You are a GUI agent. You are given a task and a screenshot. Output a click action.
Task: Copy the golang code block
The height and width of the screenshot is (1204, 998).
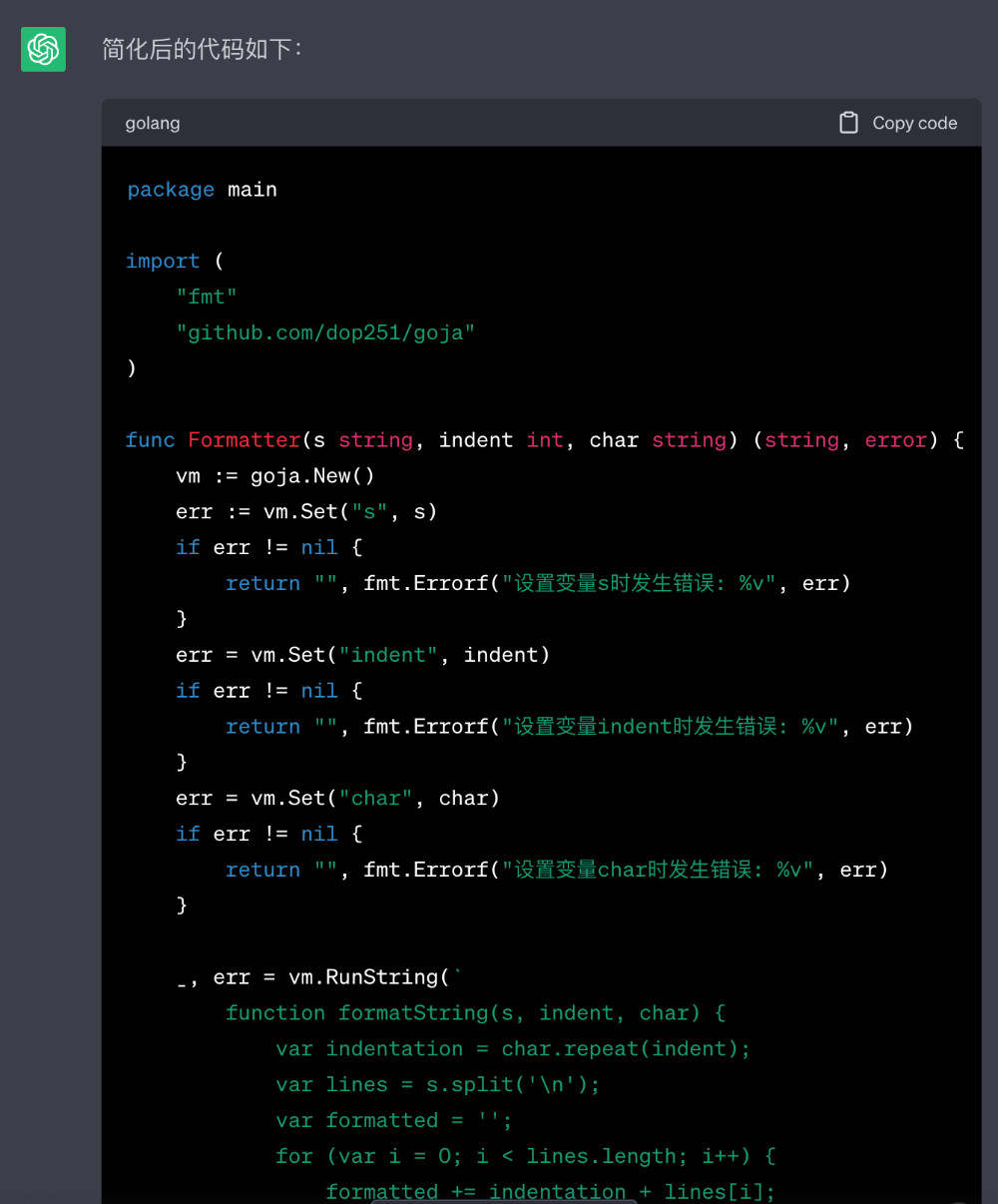pyautogui.click(x=898, y=123)
